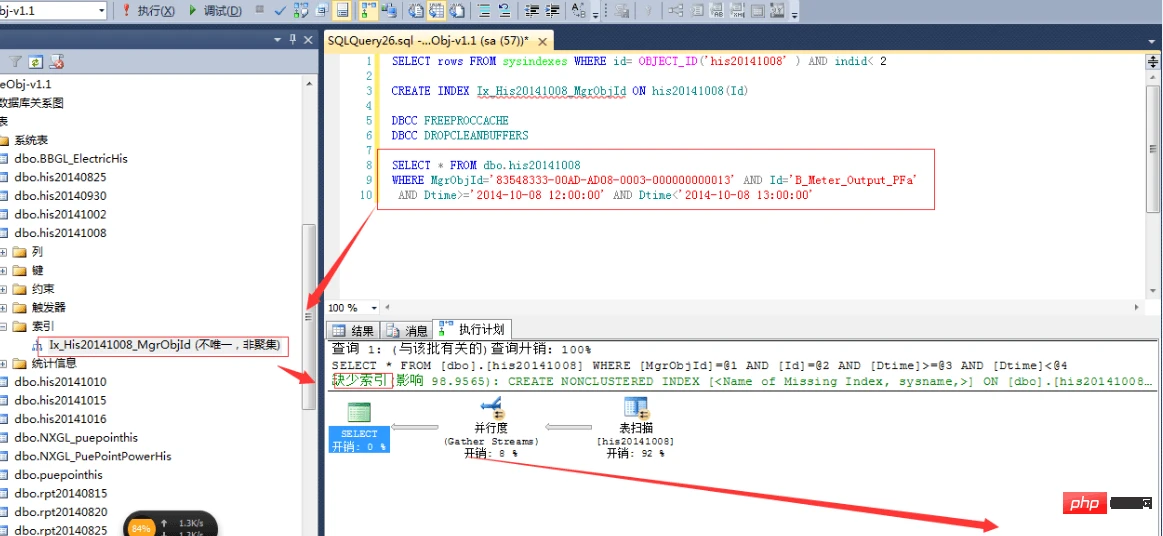Switch to the 消息 messages tab
Screen dimensions: 1163x536
point(407,331)
